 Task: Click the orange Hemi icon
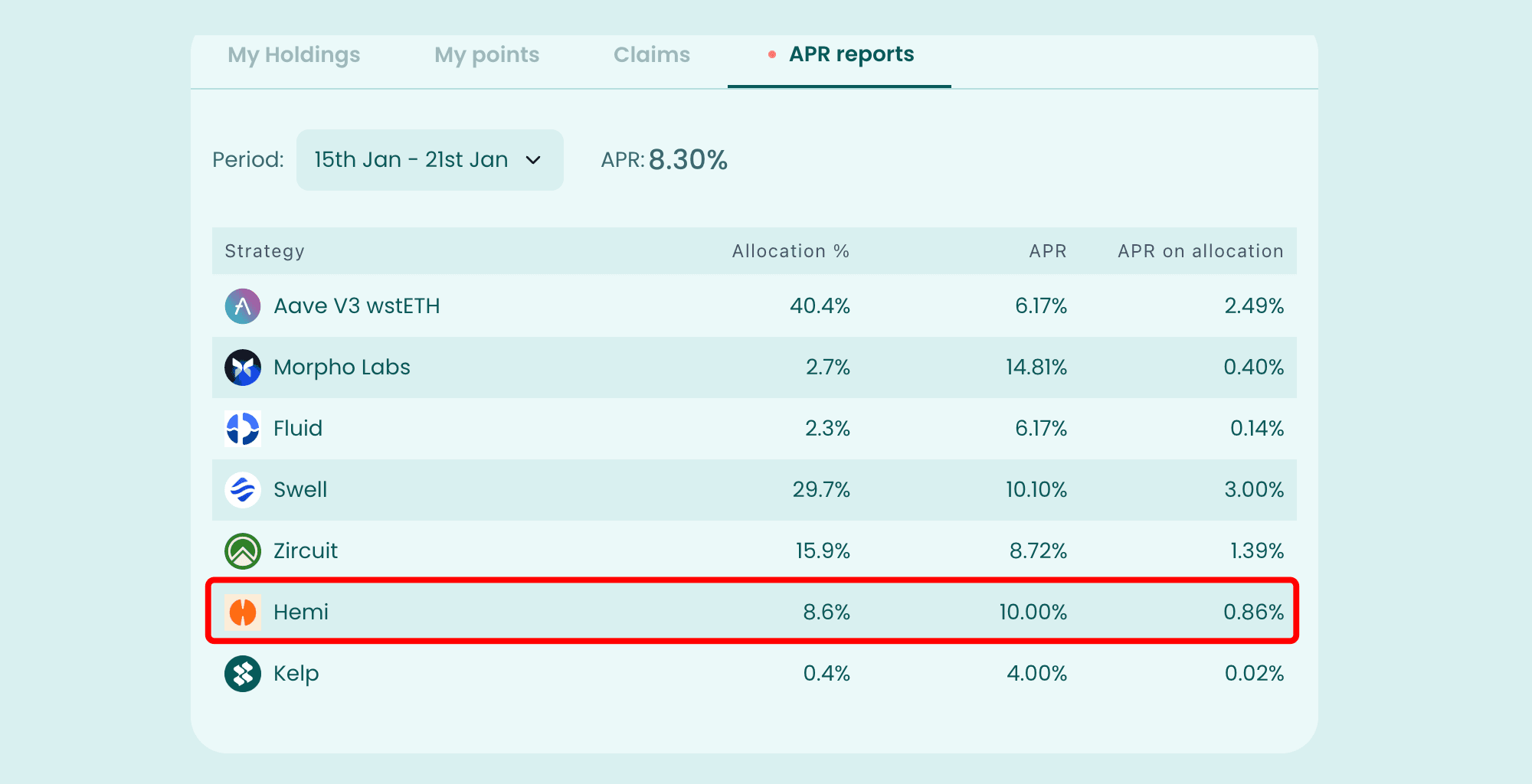click(x=243, y=612)
